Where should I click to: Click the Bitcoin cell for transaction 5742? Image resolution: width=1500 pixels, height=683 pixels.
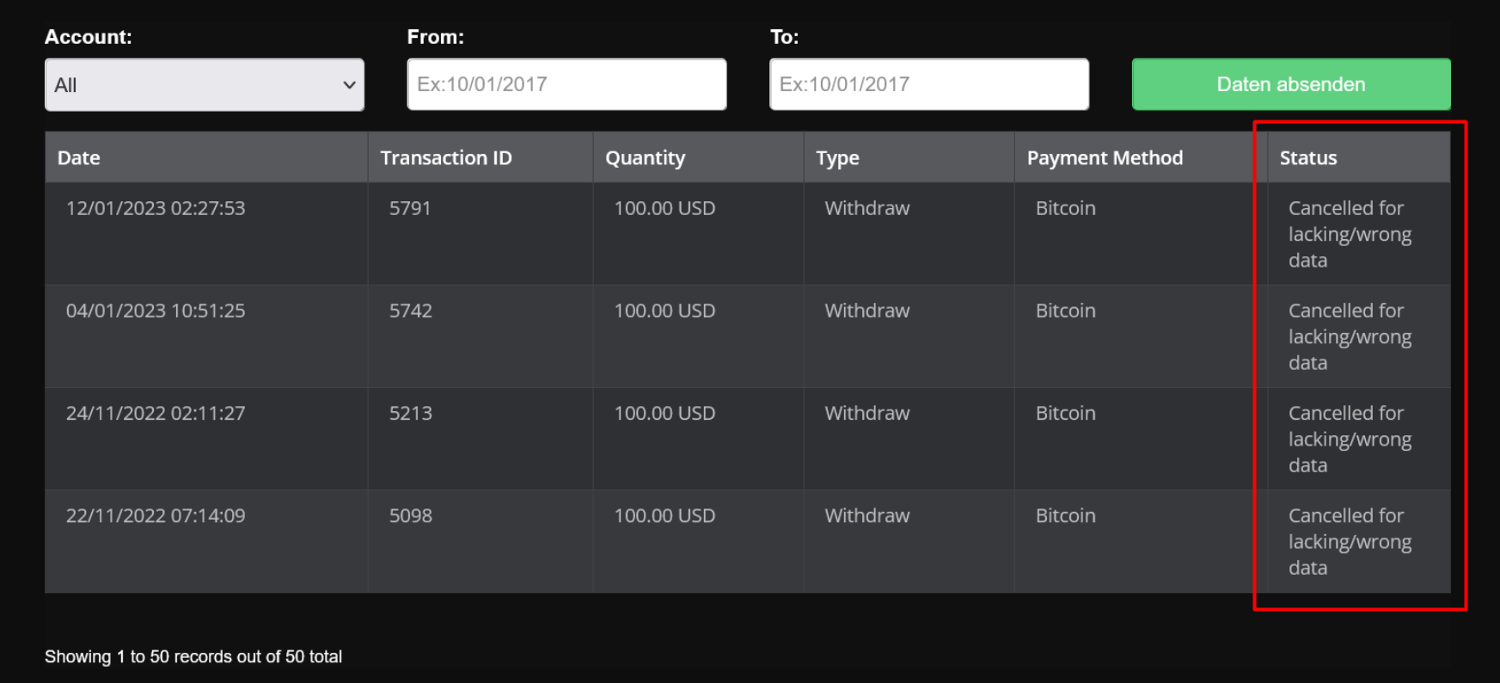[1065, 311]
